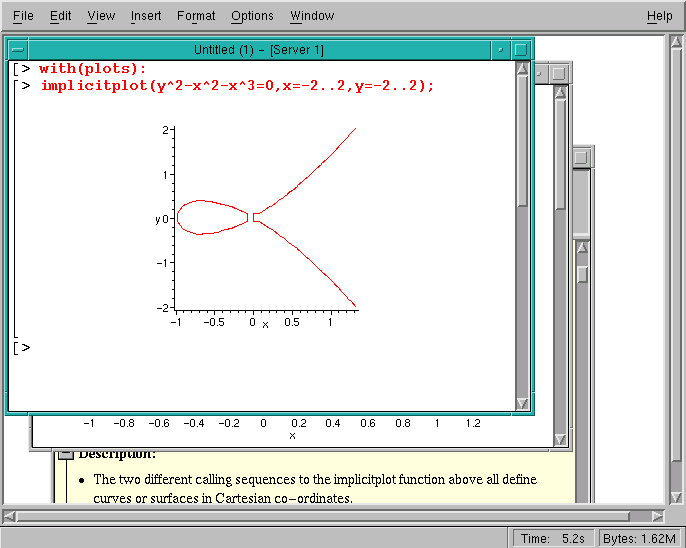This screenshot has height=548, width=686.
Task: Open the Untitled (1) window menu button
Action: [18, 49]
